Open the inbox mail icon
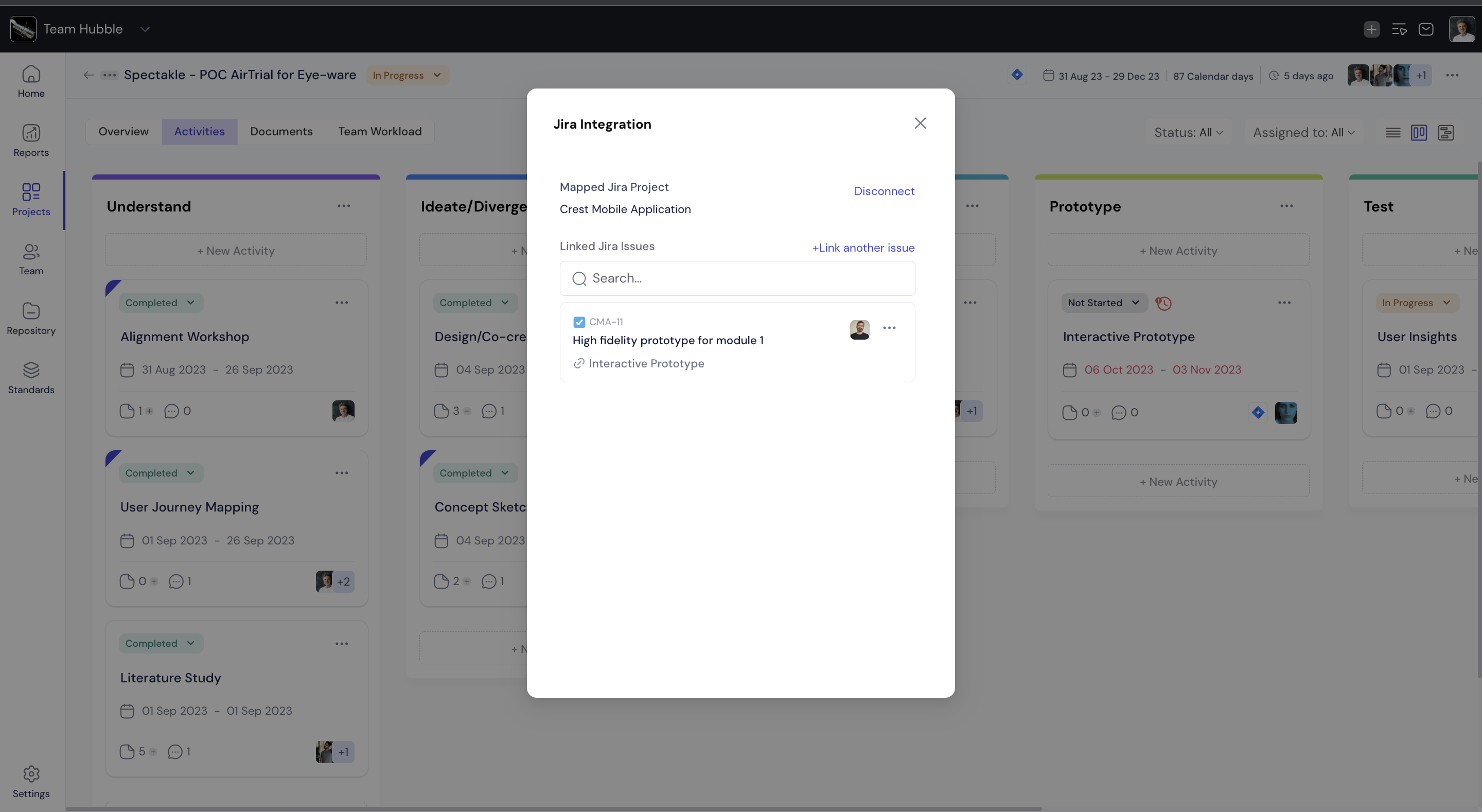This screenshot has height=812, width=1482. [x=1425, y=29]
